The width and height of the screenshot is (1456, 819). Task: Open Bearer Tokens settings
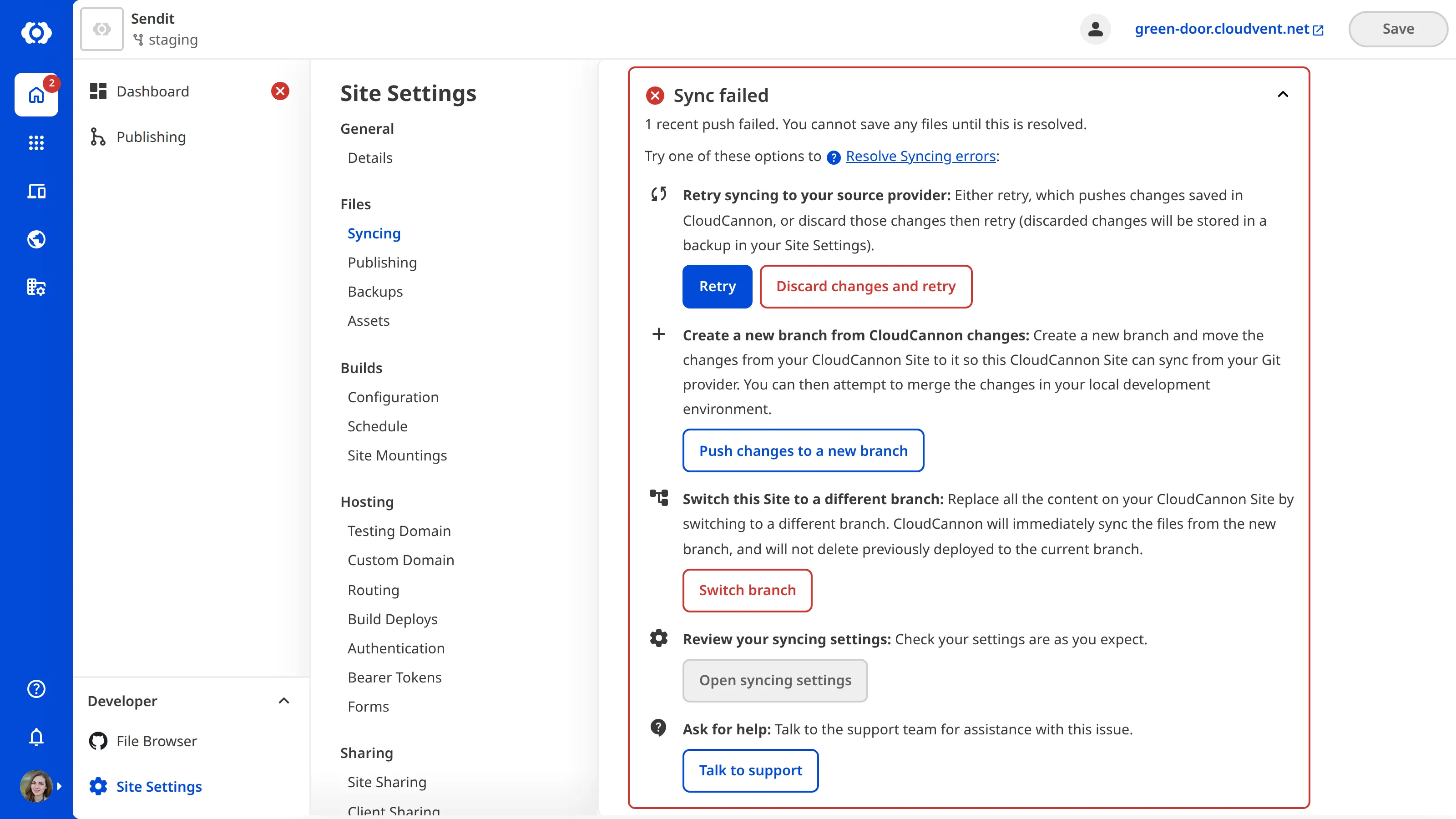(394, 677)
